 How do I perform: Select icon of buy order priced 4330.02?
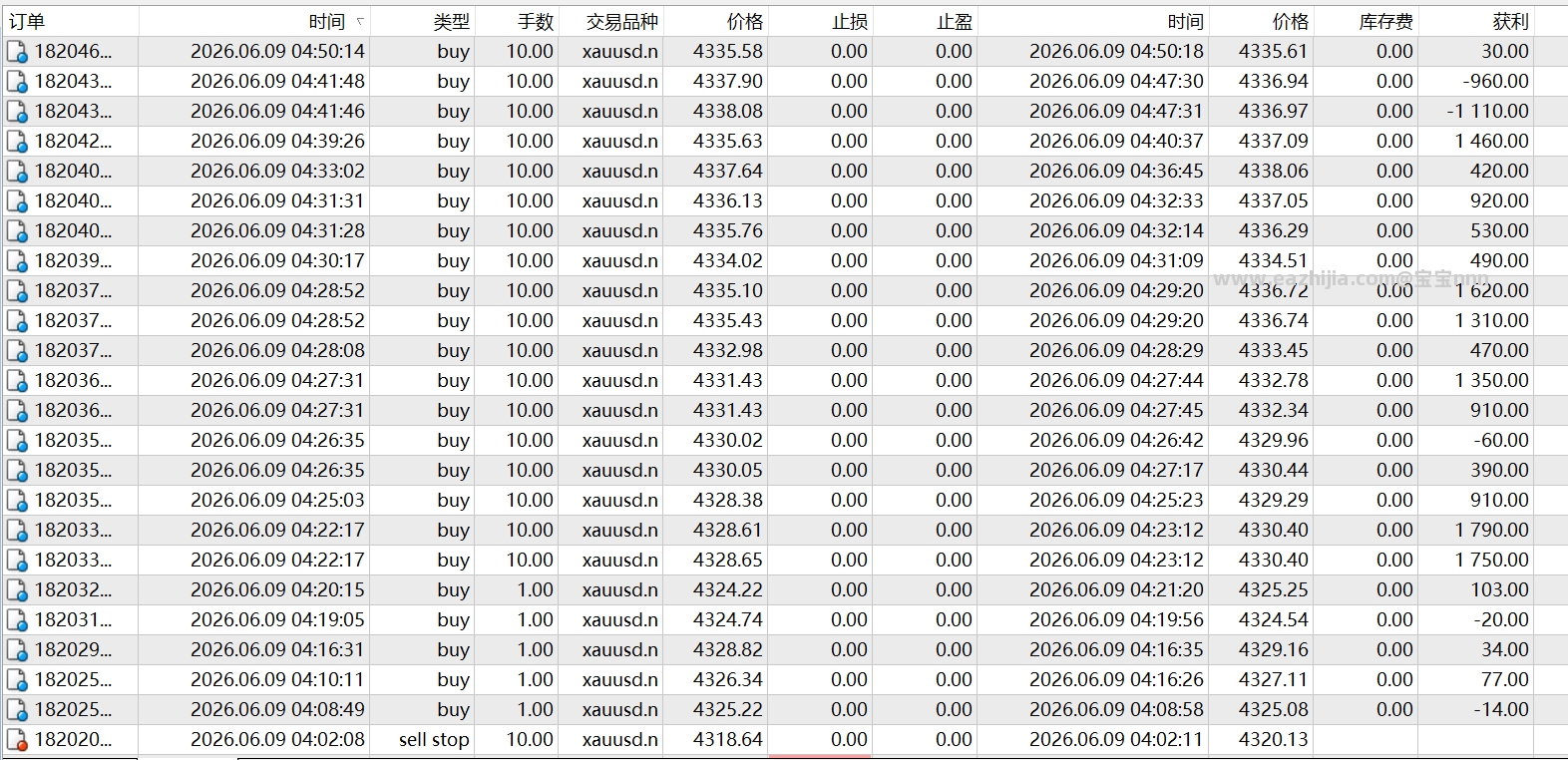(17, 441)
